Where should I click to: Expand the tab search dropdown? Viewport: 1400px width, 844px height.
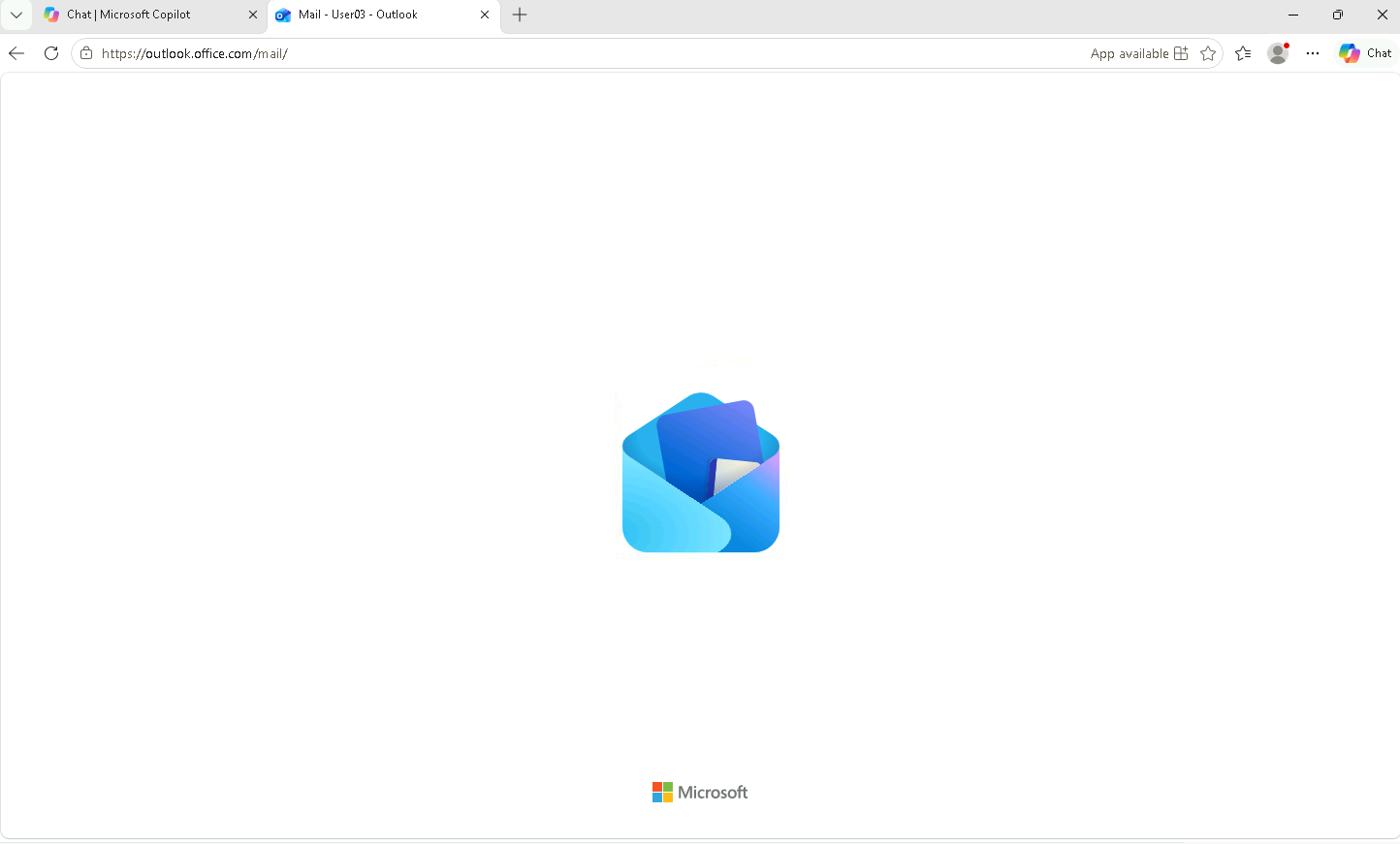[16, 15]
